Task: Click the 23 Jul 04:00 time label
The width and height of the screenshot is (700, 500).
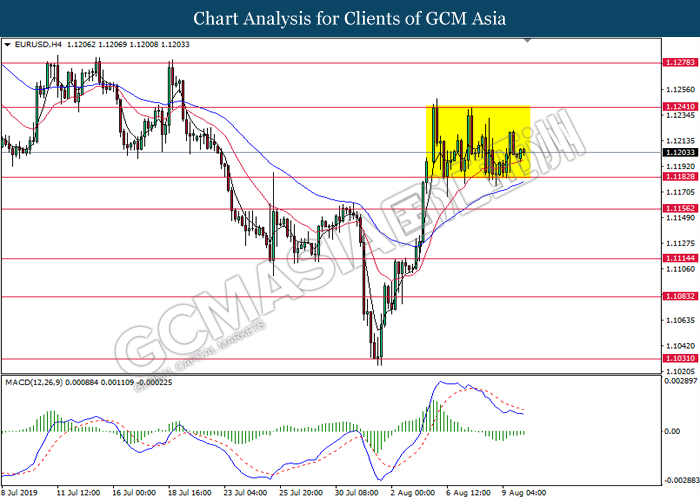Action: tap(246, 493)
